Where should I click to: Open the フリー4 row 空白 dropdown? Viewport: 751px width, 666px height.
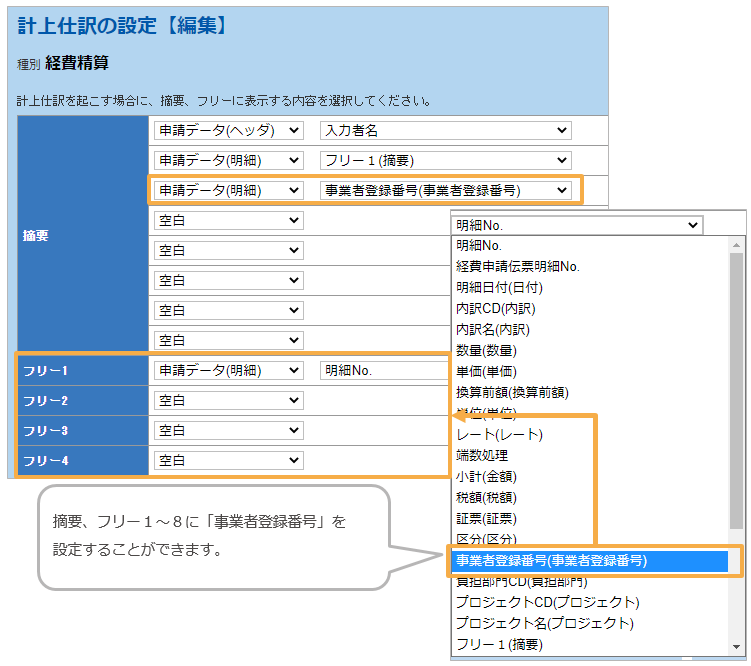(x=228, y=460)
